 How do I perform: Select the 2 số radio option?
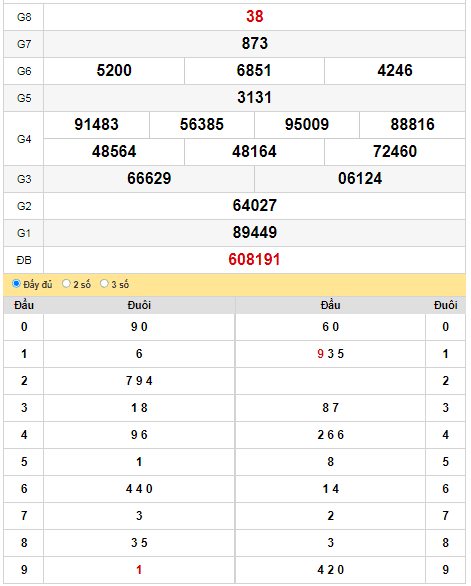click(x=66, y=284)
